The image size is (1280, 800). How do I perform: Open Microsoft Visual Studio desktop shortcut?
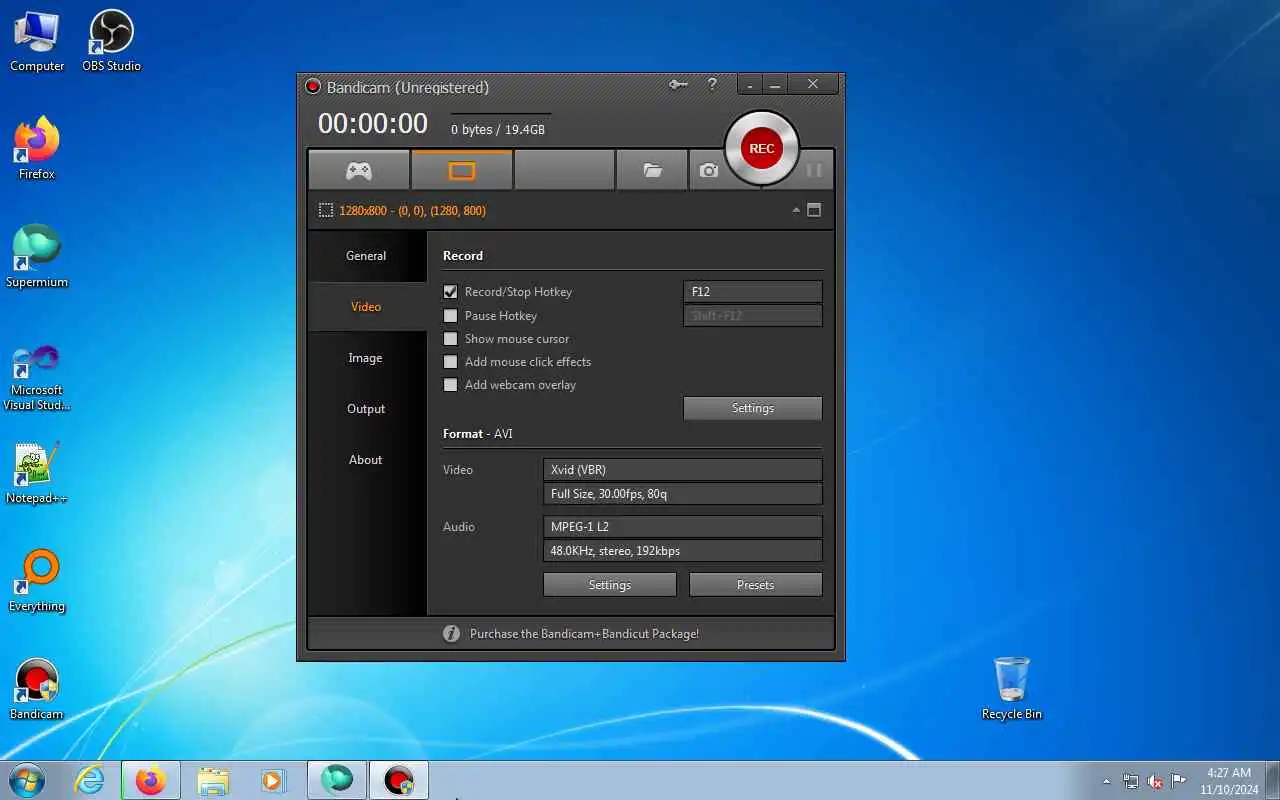(37, 378)
